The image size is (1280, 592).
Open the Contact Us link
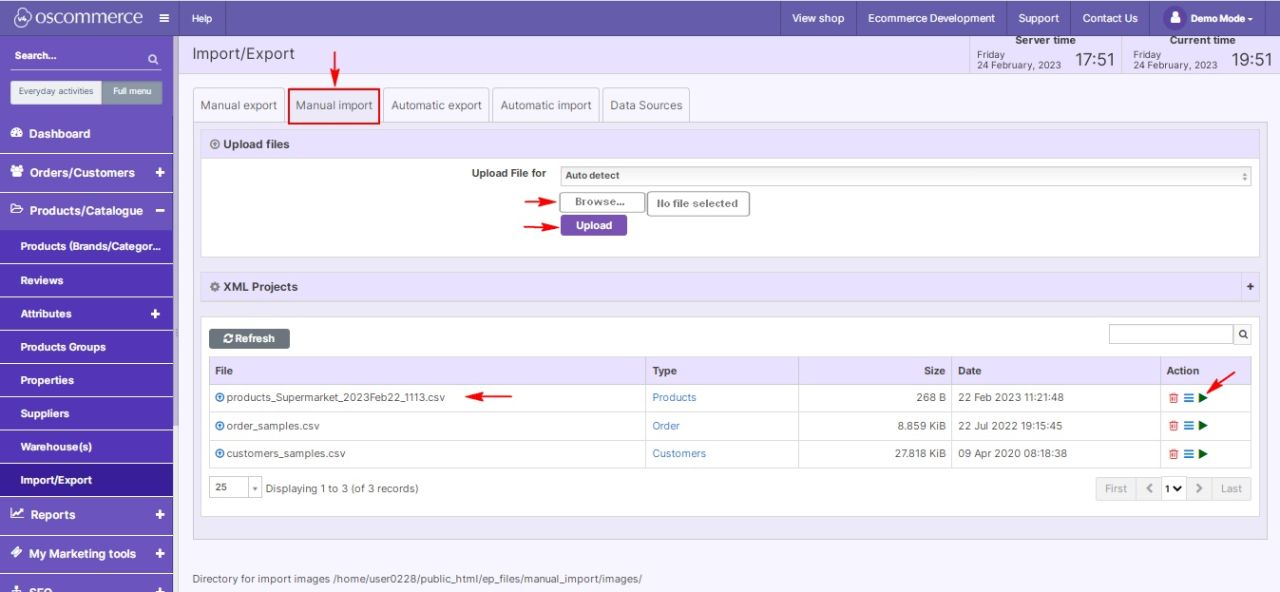(x=1110, y=18)
